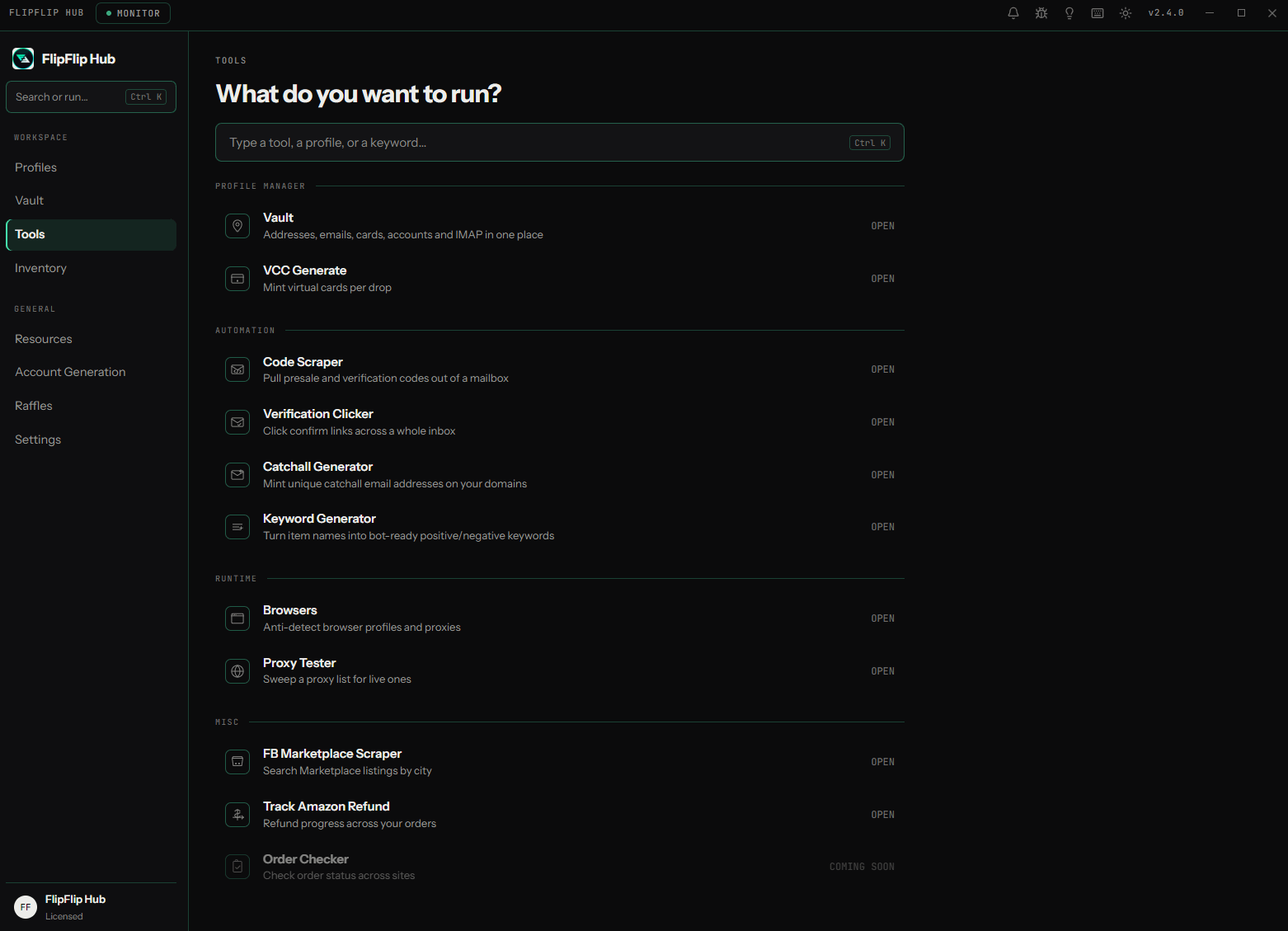Open the keyboard shortcuts icon
This screenshot has height=931, width=1288.
coord(1098,13)
